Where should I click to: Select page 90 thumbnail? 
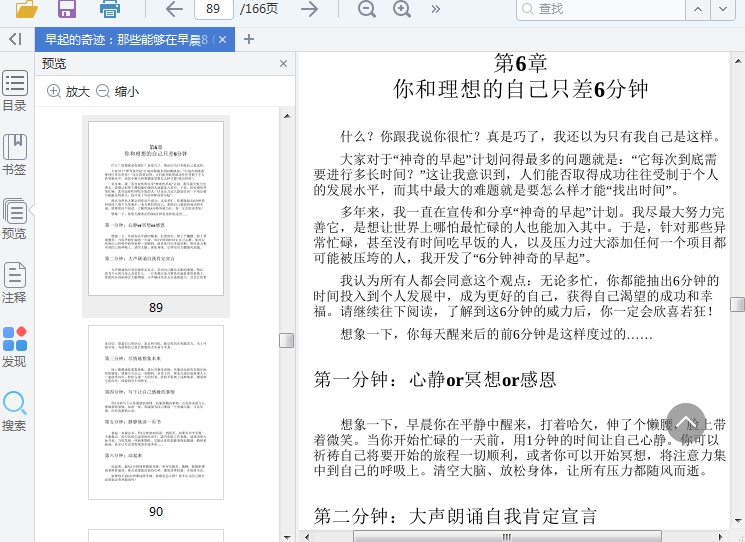click(x=155, y=412)
